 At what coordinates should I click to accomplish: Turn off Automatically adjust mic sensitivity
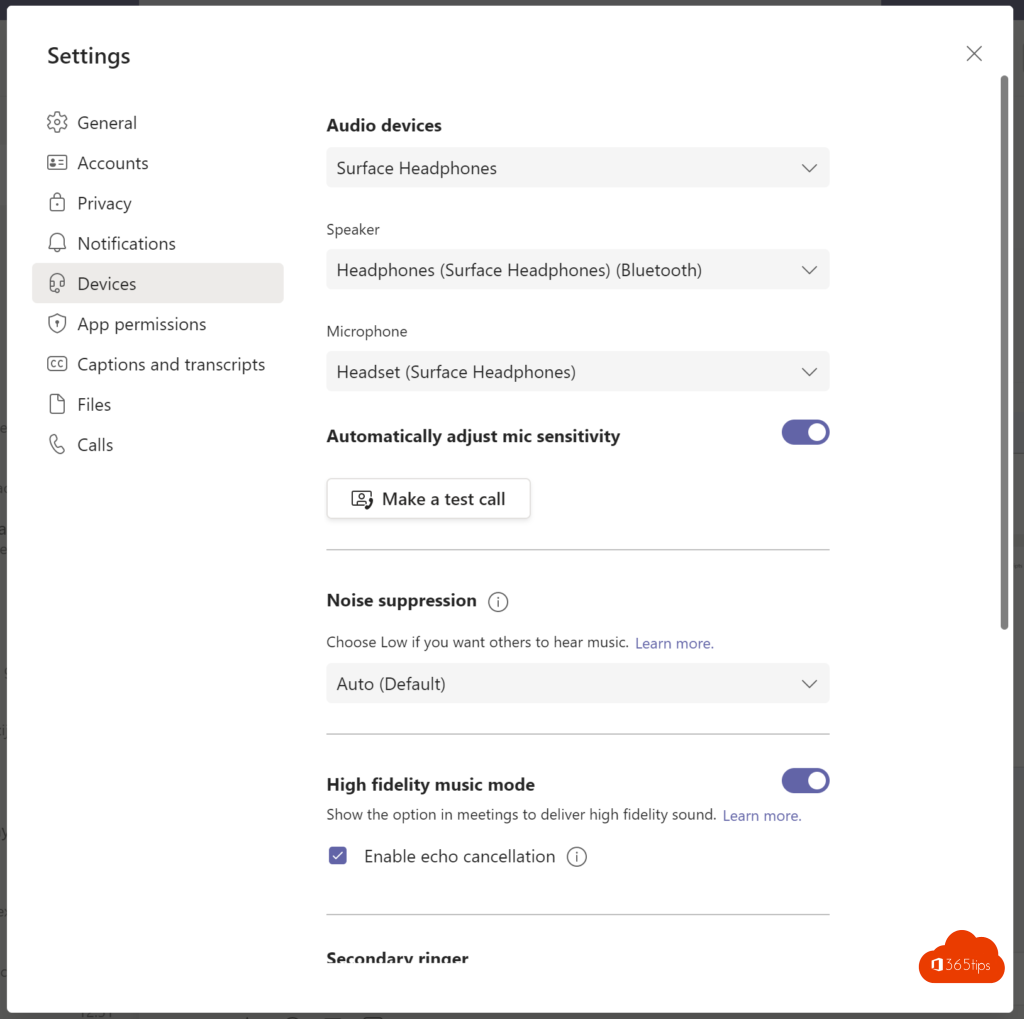click(805, 432)
